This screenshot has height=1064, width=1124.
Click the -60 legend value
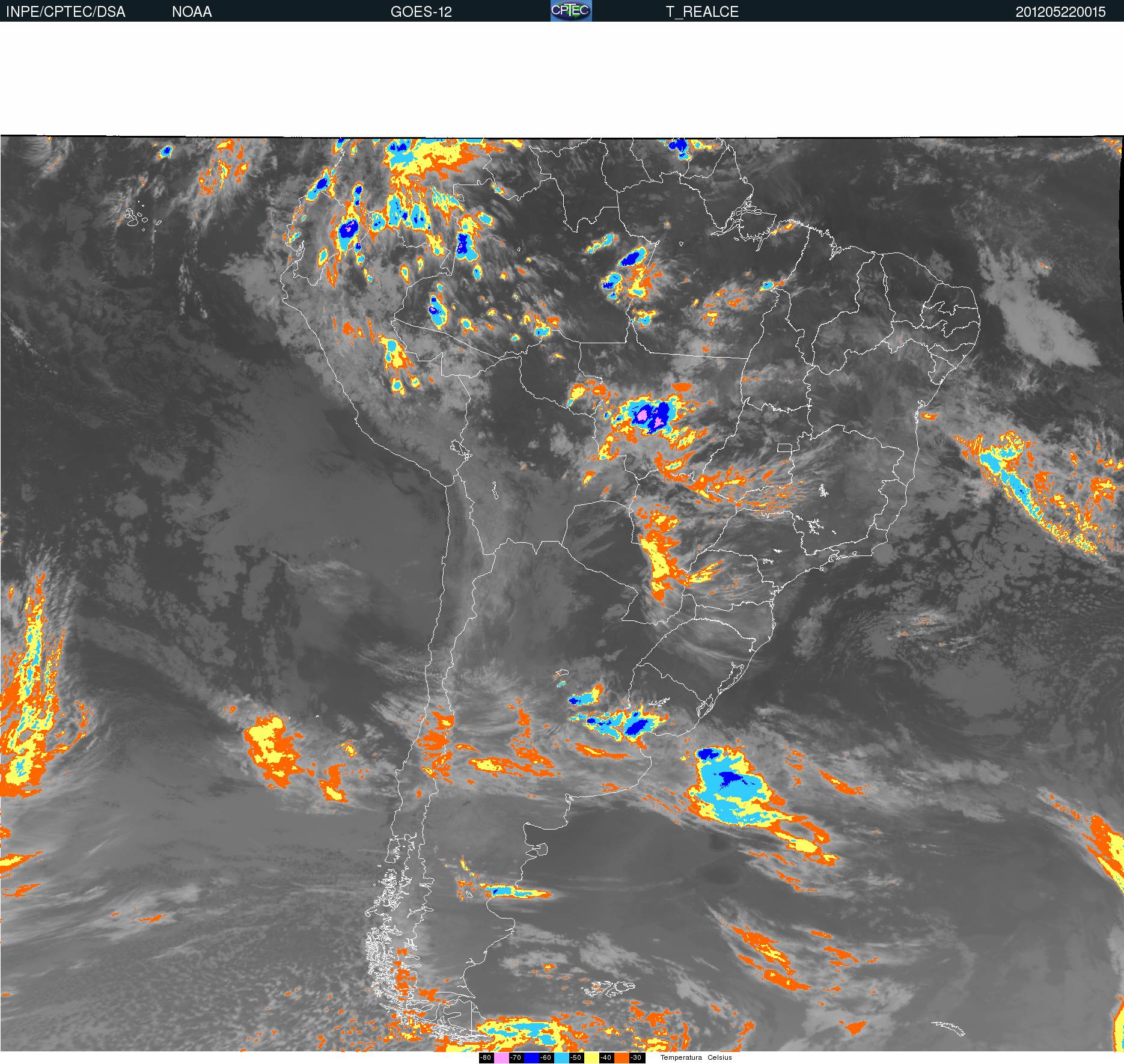point(546,1057)
